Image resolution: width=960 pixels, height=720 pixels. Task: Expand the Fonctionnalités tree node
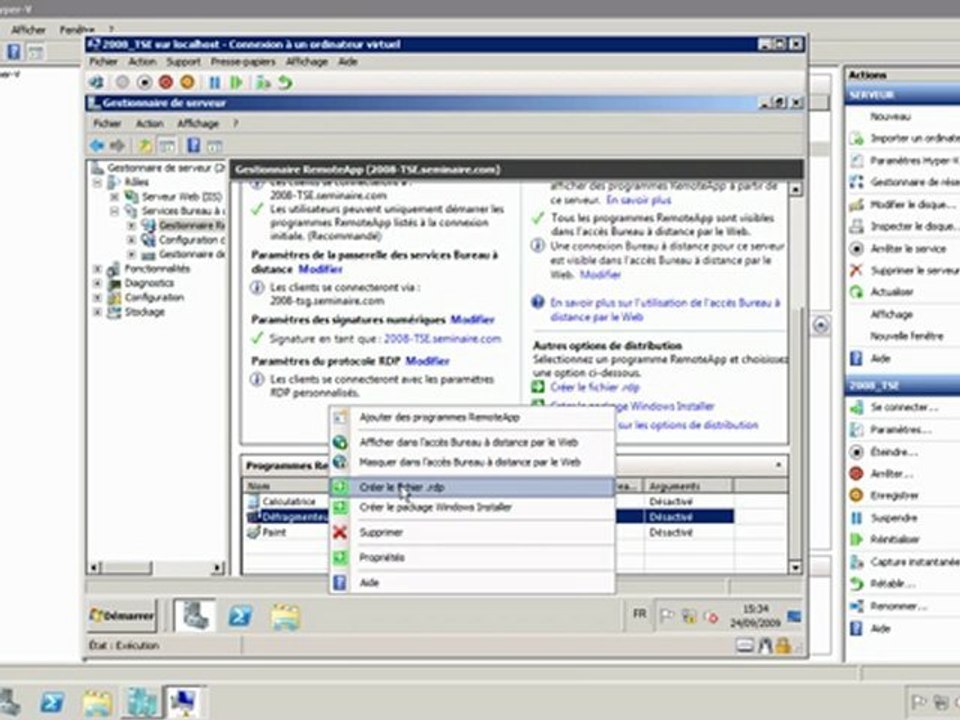tap(97, 269)
